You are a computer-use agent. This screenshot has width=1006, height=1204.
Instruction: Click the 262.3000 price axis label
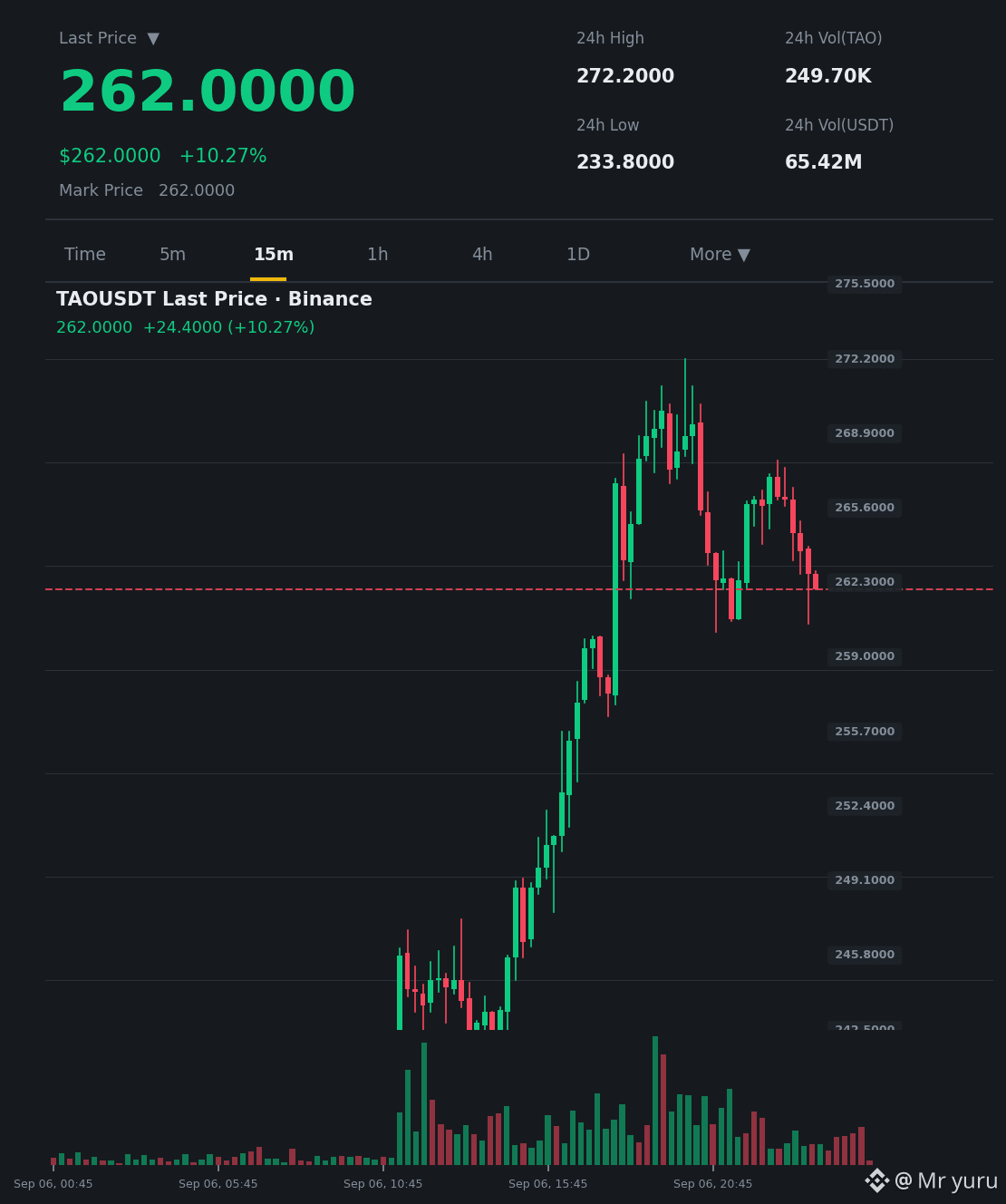click(865, 582)
